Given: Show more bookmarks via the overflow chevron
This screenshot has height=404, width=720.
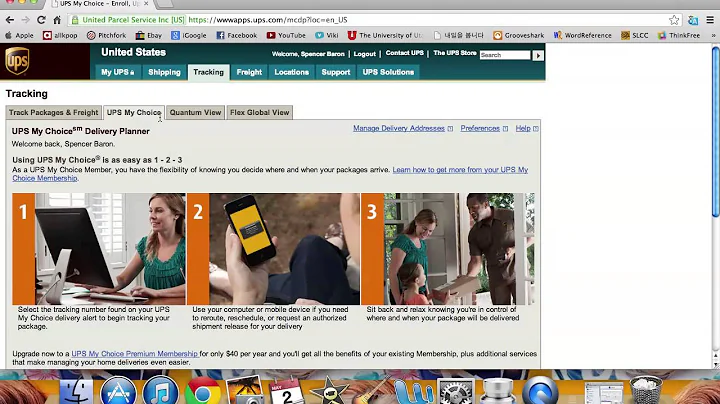Looking at the screenshot, I should click(x=713, y=35).
